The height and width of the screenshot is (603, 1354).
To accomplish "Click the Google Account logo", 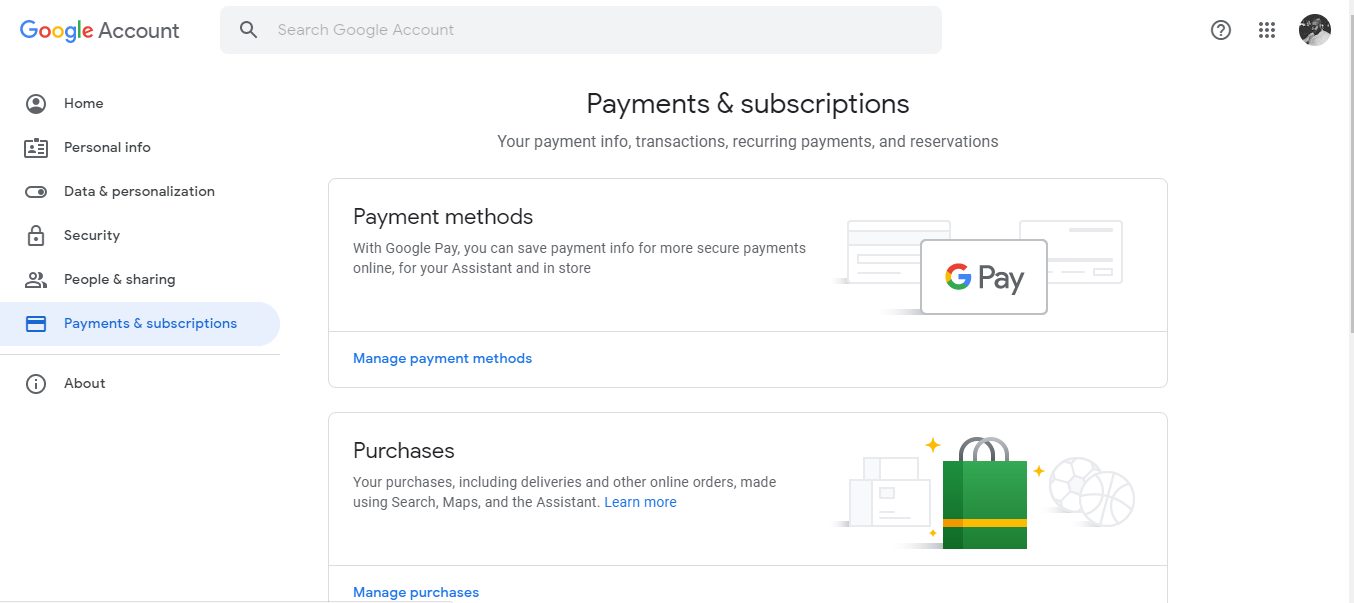I will 98,31.
